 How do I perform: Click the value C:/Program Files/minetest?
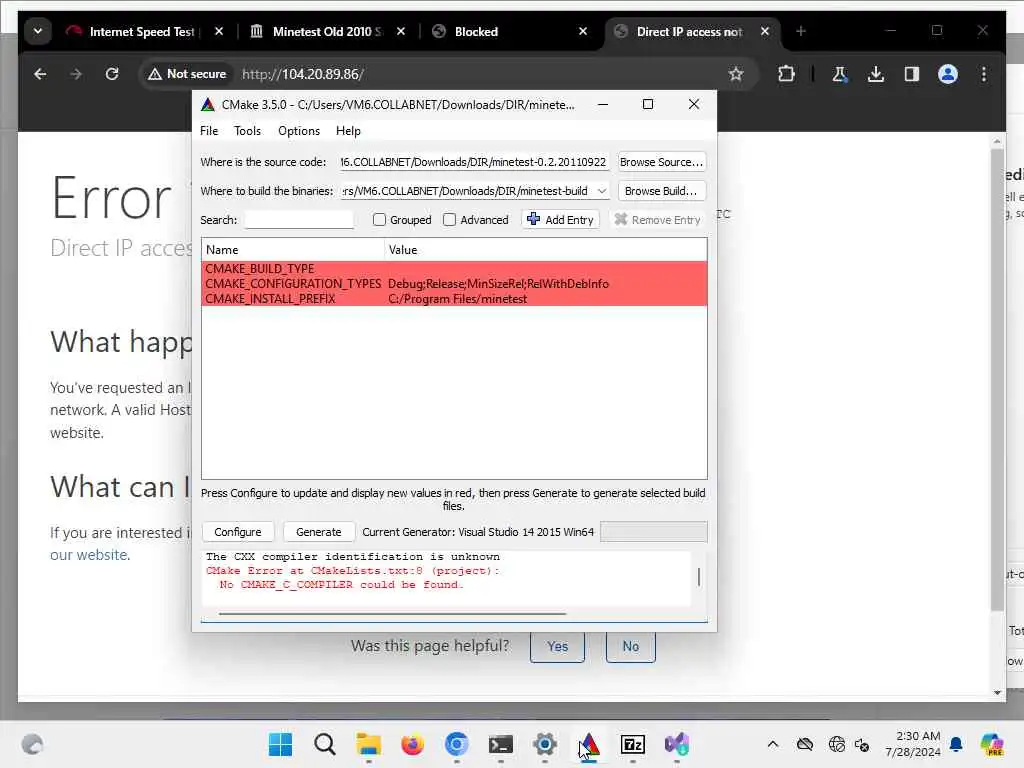pos(457,298)
